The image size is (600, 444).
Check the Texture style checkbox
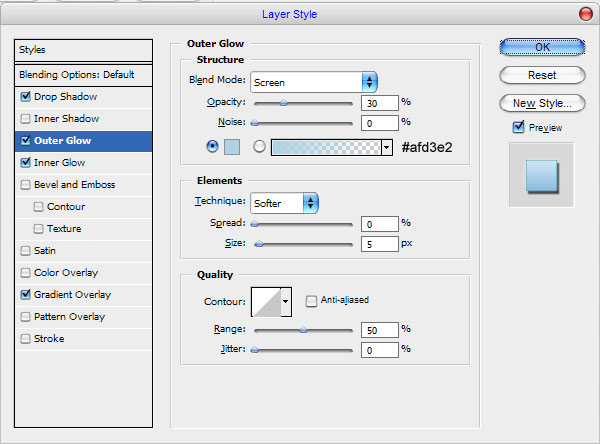(x=38, y=229)
